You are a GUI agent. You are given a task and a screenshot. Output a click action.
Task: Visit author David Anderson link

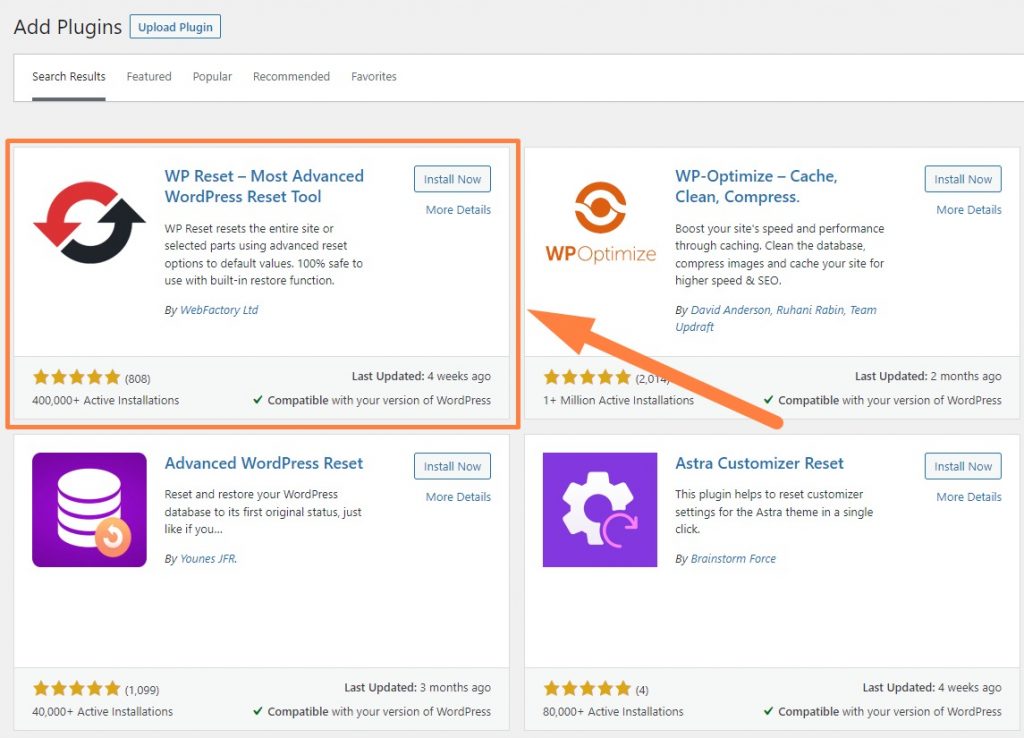[x=730, y=310]
